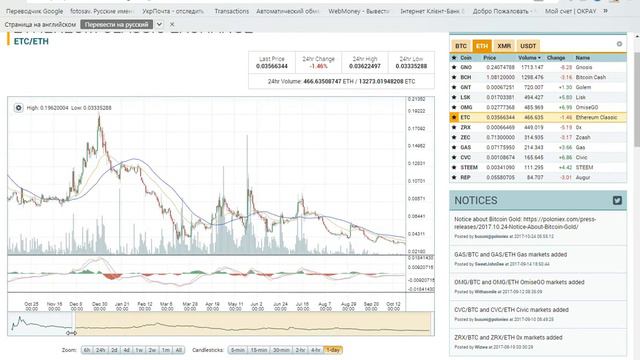This screenshot has height=360, width=640.
Task: Set chart zoom to 1m
Action: pos(165,350)
